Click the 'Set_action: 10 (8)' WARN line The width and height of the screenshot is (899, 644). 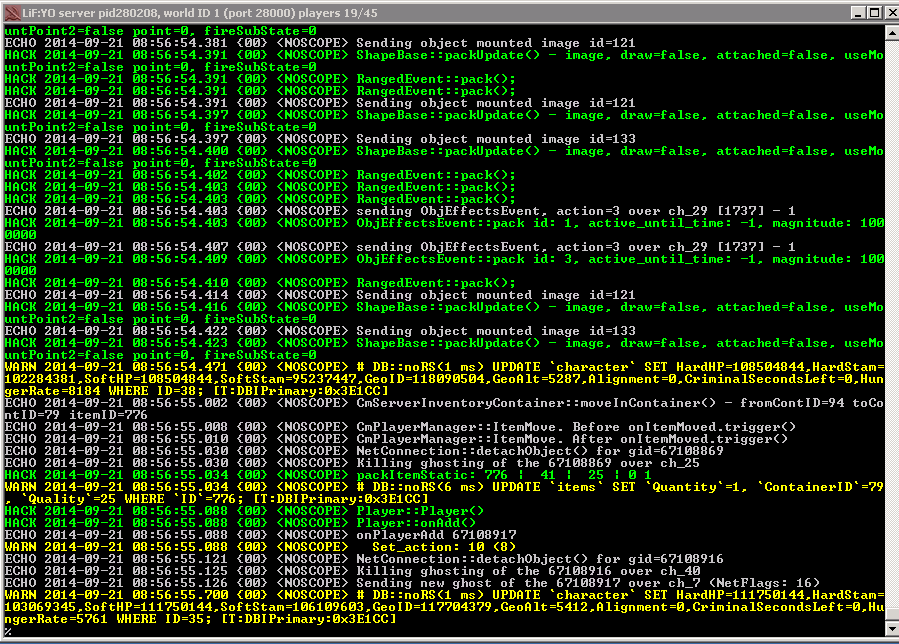click(x=260, y=548)
